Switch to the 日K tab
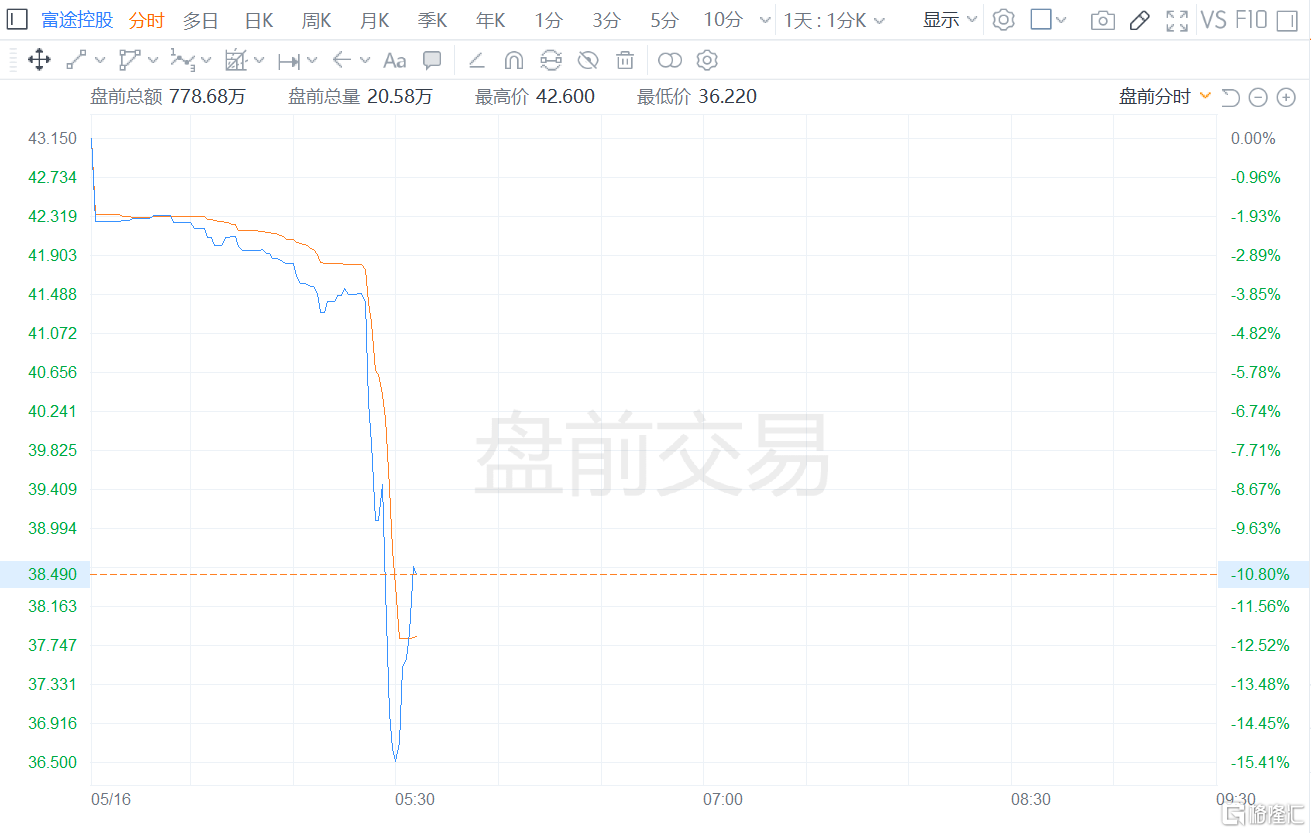This screenshot has height=833, width=1311. (x=258, y=20)
